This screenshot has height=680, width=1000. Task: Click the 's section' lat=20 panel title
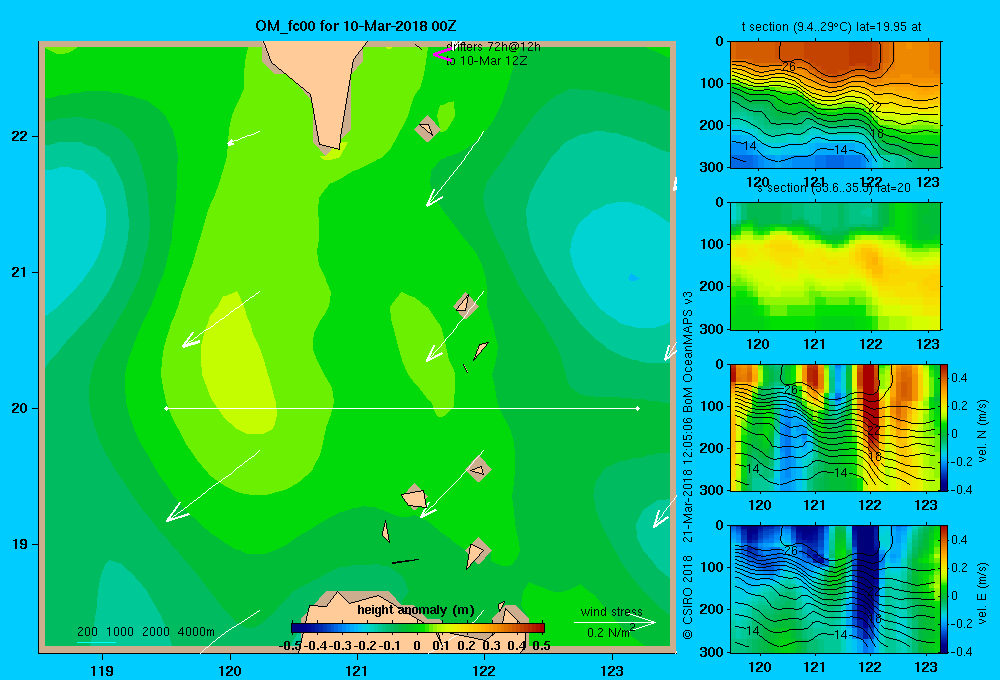coord(834,188)
